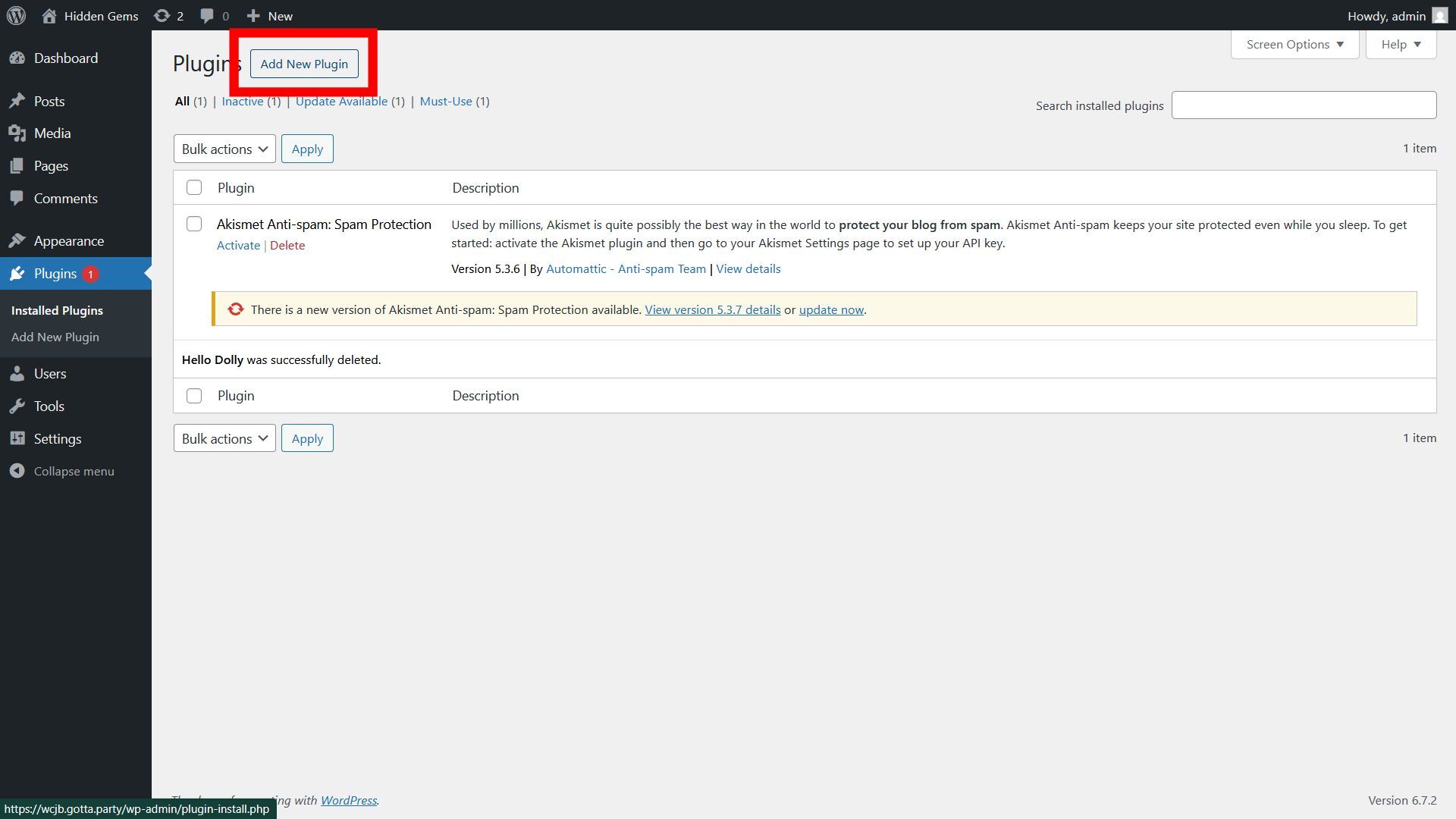
Task: Click the update now link
Action: tap(831, 310)
